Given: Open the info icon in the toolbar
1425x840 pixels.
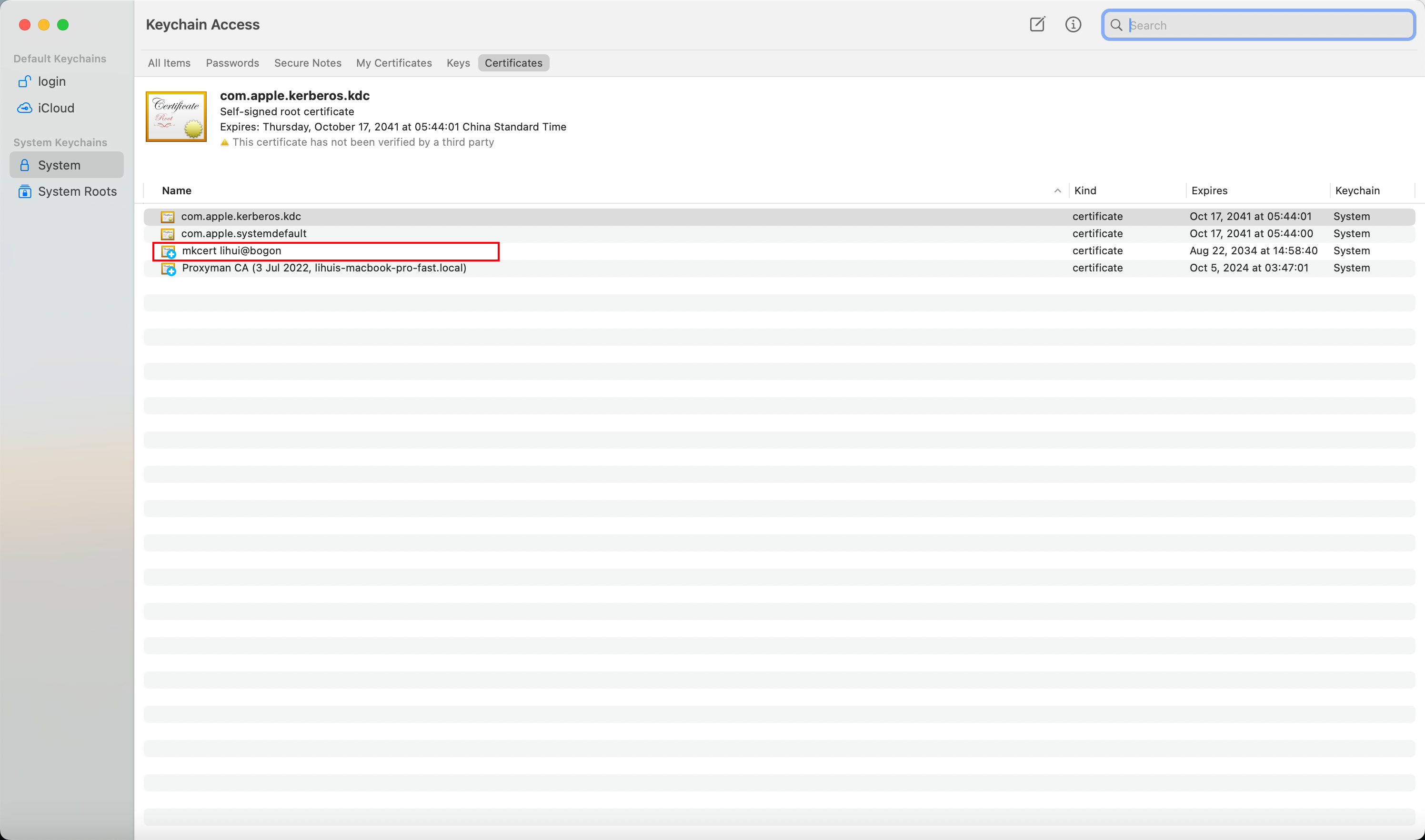Looking at the screenshot, I should tap(1073, 24).
